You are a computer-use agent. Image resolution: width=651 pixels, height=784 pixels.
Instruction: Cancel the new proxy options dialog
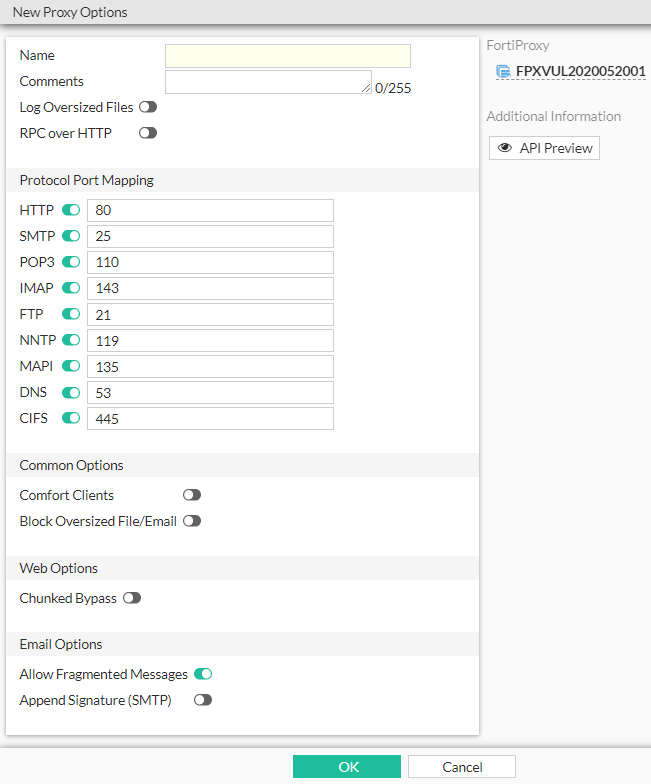[462, 767]
